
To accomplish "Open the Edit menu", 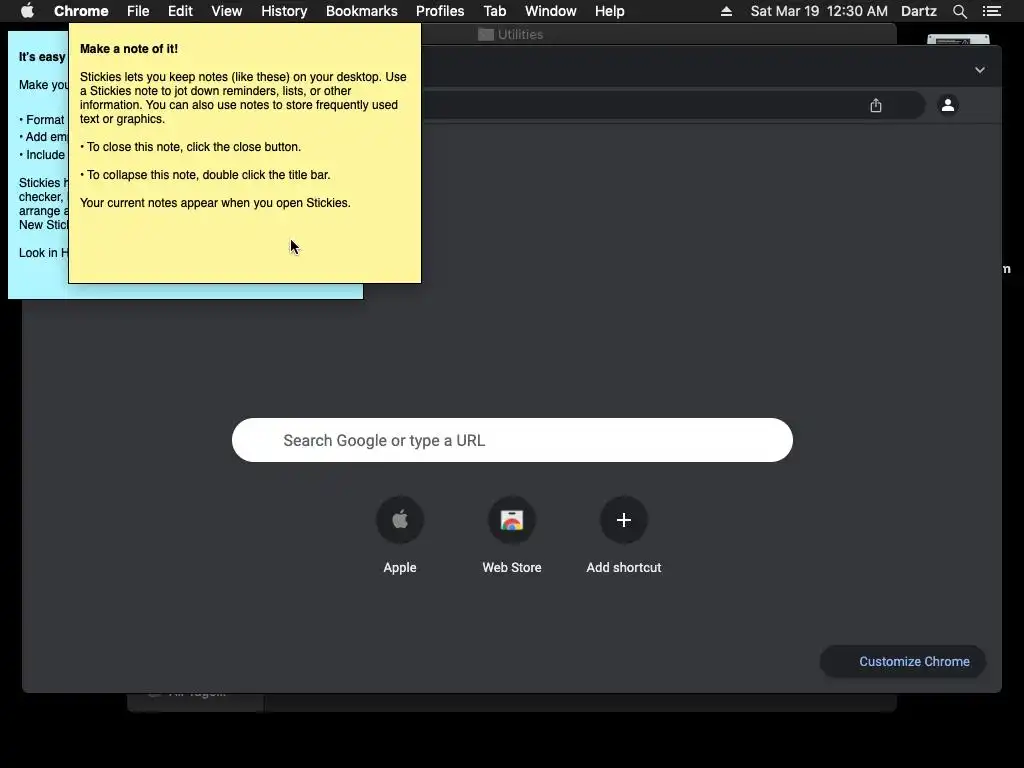I will click(180, 11).
